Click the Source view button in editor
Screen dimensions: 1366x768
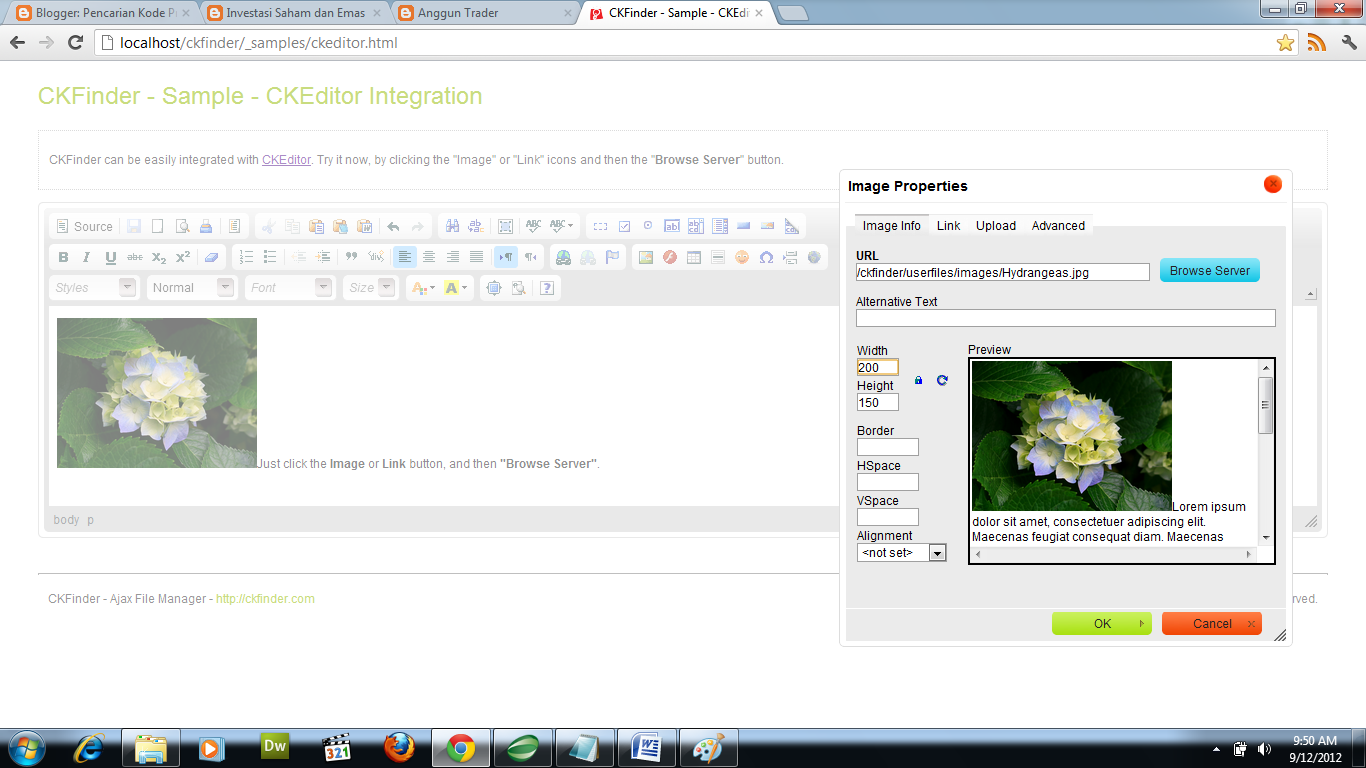click(84, 227)
